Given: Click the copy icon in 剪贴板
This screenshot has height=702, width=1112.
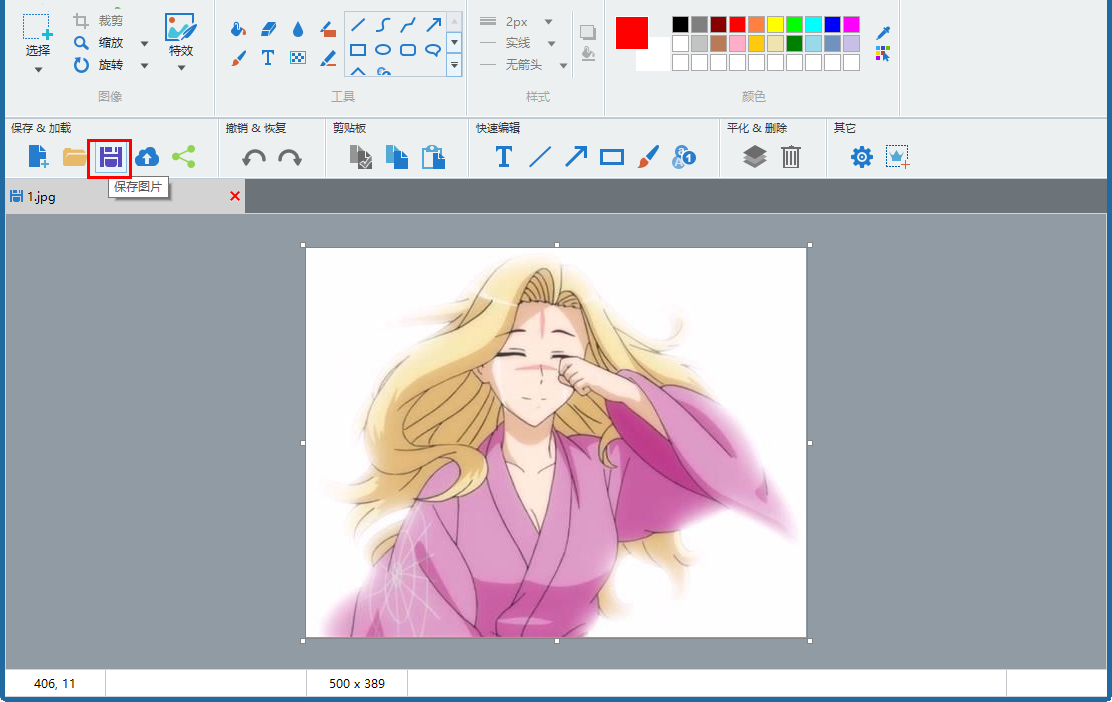Looking at the screenshot, I should point(397,157).
